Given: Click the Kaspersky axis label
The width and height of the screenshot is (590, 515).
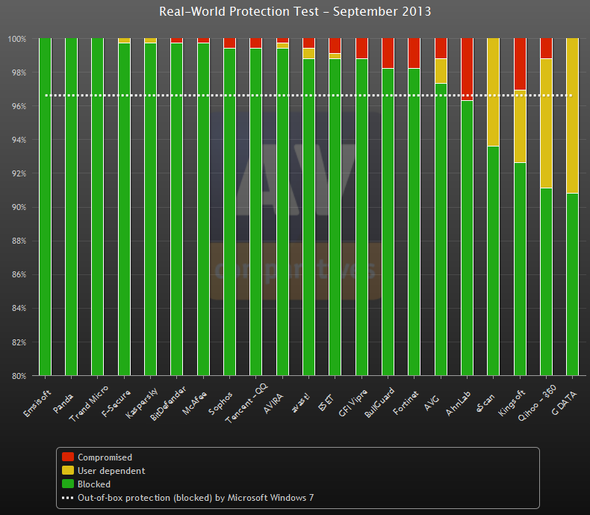Looking at the screenshot, I should click(x=141, y=404).
